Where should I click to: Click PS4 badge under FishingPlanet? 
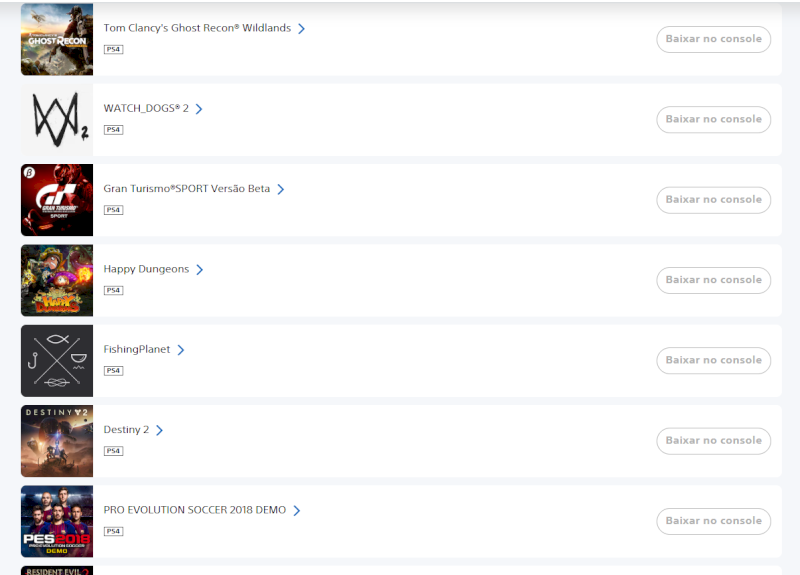pos(113,371)
